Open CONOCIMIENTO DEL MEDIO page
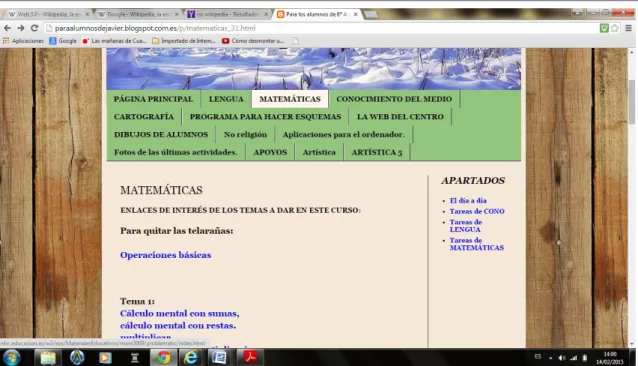The image size is (638, 366). [x=394, y=99]
